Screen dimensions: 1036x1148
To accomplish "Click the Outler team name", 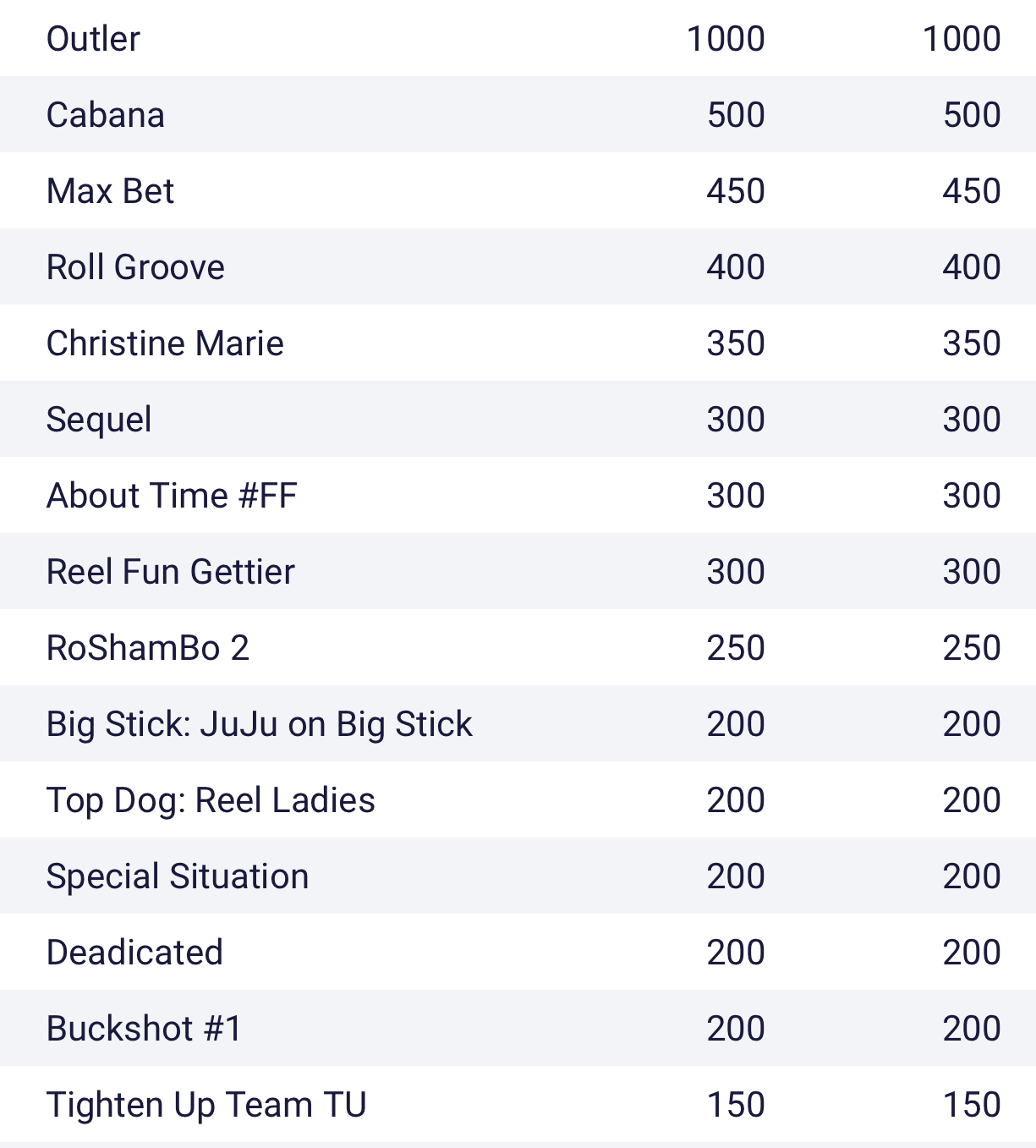I will (x=93, y=39).
